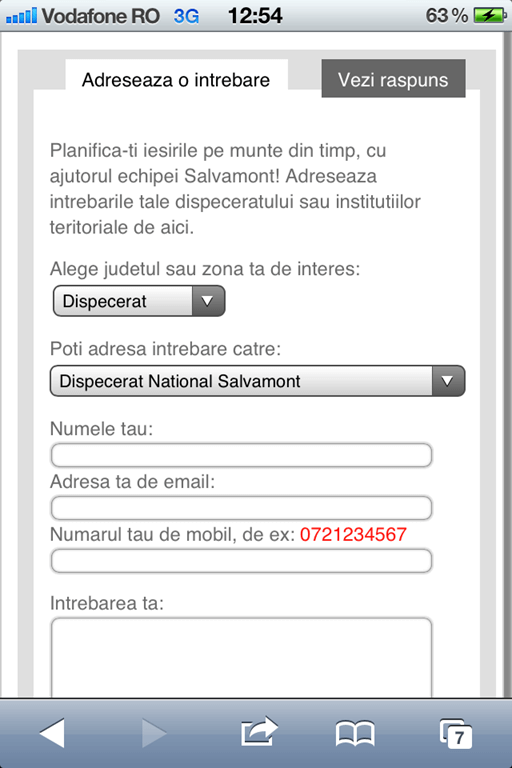512x768 pixels.
Task: Click inside the Intrebarea ta text area
Action: pos(241,658)
